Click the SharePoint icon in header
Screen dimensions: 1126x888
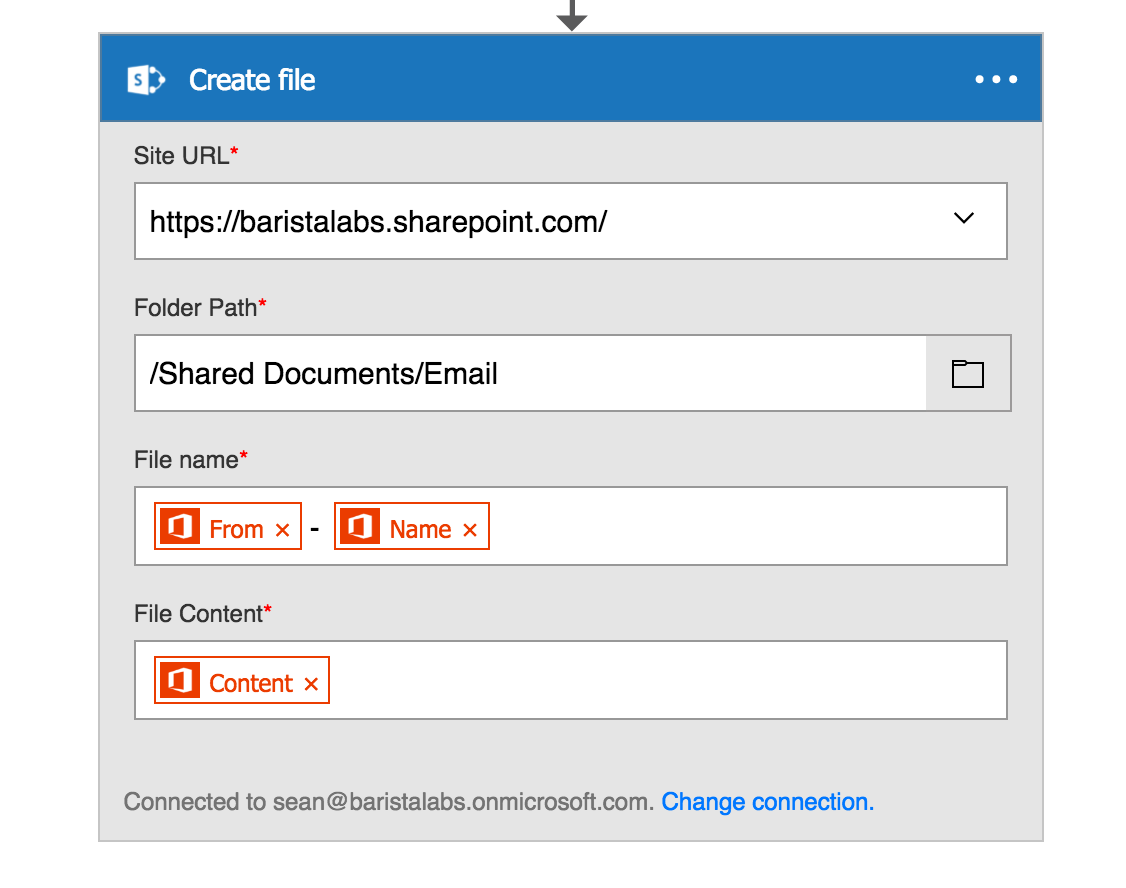coord(146,80)
